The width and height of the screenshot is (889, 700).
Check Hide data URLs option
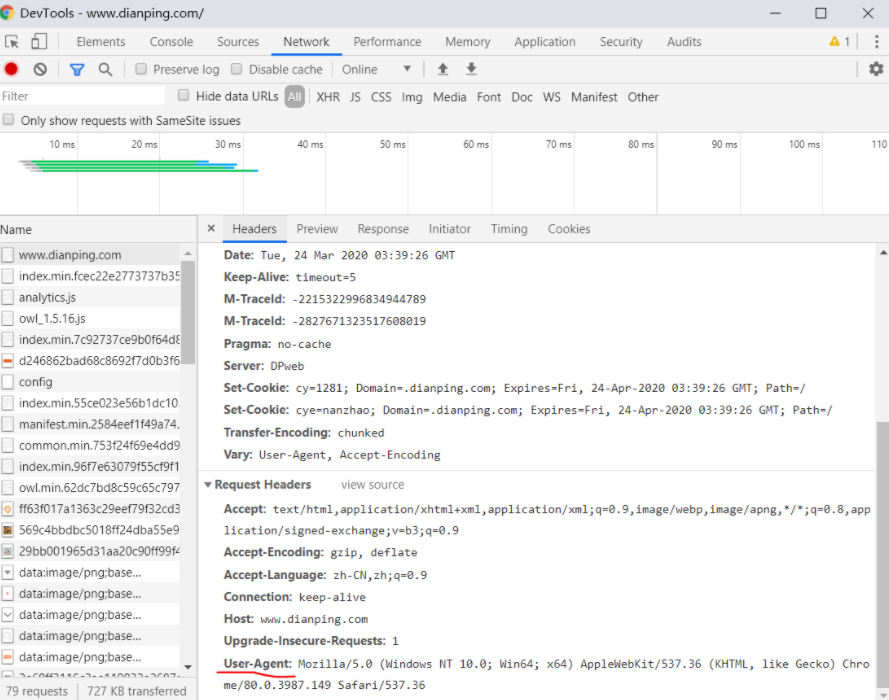click(183, 95)
